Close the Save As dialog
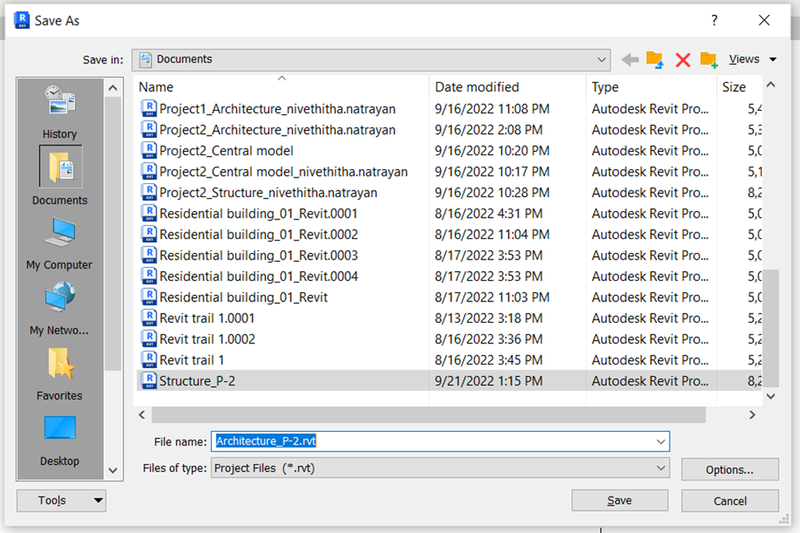Screen dimensions: 800x533 point(764,20)
